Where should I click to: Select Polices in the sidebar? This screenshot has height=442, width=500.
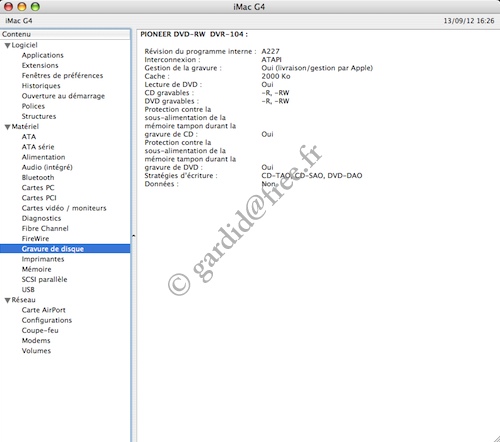click(33, 106)
